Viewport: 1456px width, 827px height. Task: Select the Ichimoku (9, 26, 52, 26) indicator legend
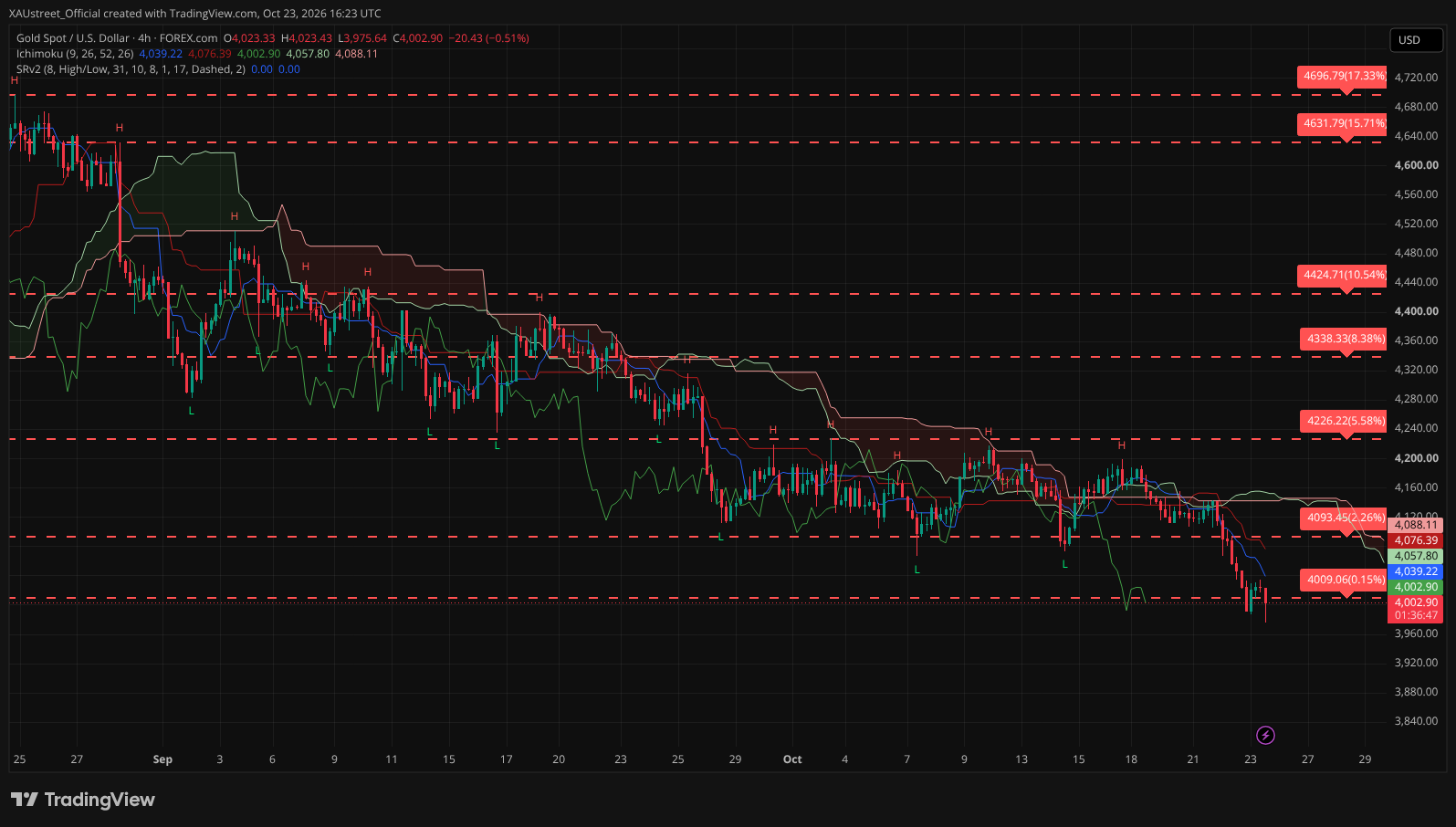point(75,54)
